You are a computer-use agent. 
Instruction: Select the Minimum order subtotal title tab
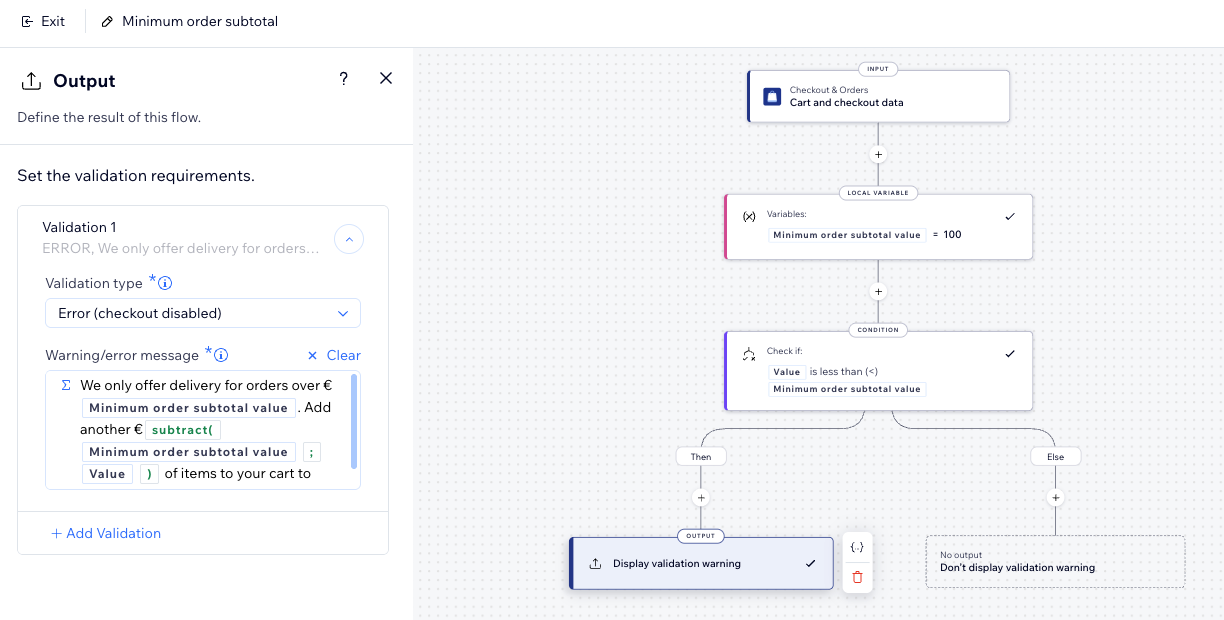pos(199,21)
